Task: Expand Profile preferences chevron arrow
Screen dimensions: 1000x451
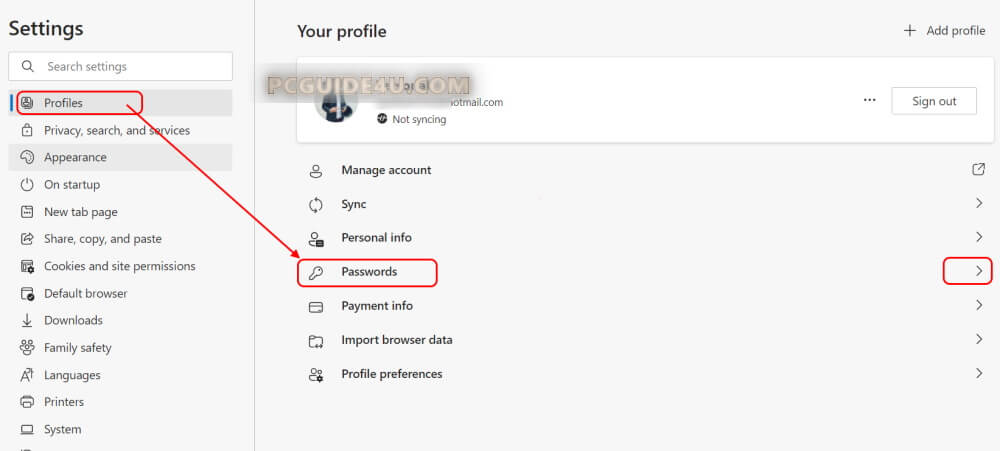Action: pos(979,373)
